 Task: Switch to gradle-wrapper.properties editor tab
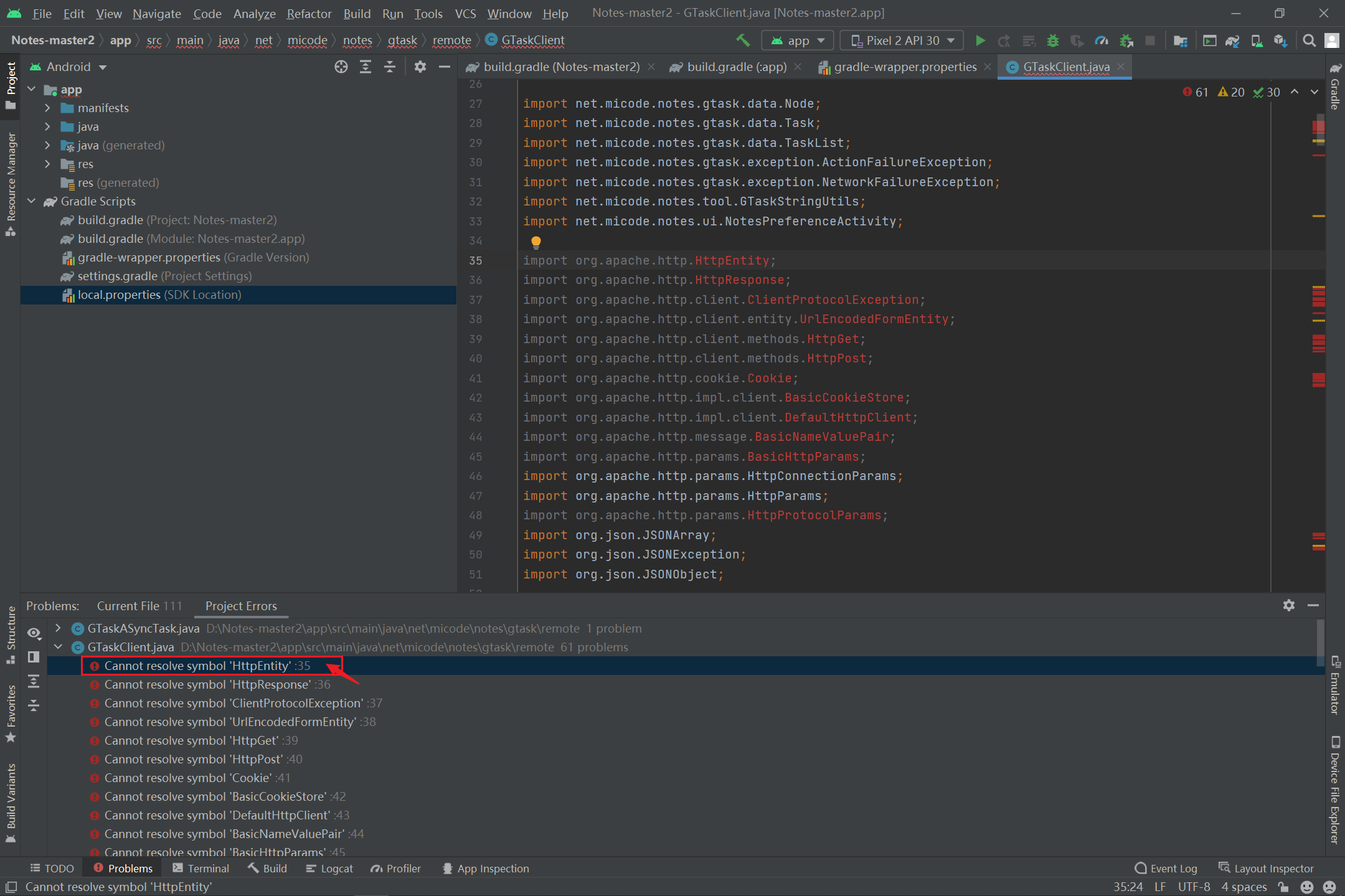905,67
